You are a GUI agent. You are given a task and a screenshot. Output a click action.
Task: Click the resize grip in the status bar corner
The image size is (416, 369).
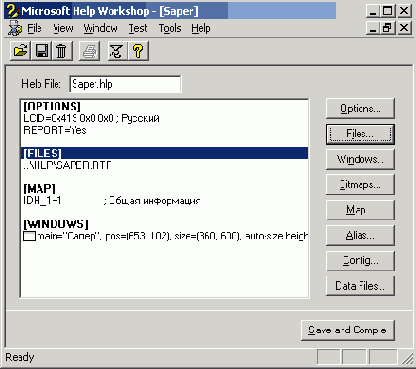(407, 358)
